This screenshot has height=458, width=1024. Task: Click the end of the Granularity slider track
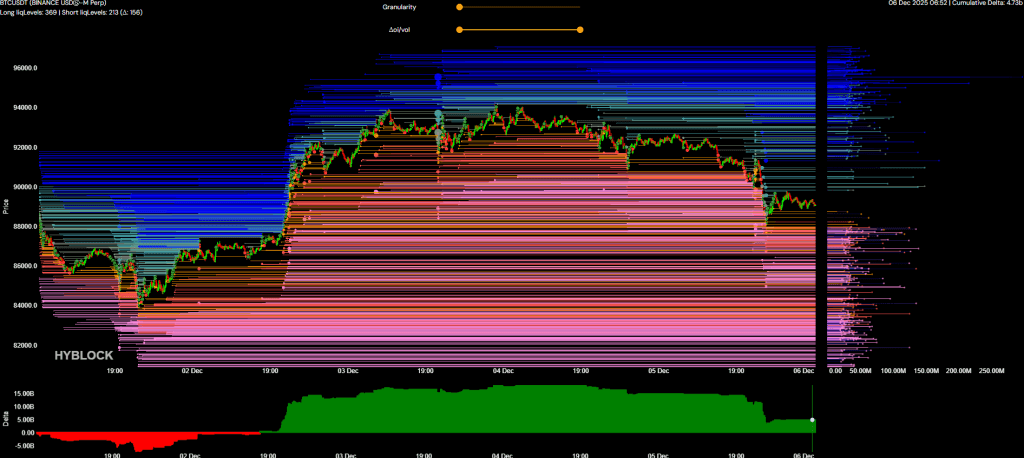point(580,7)
